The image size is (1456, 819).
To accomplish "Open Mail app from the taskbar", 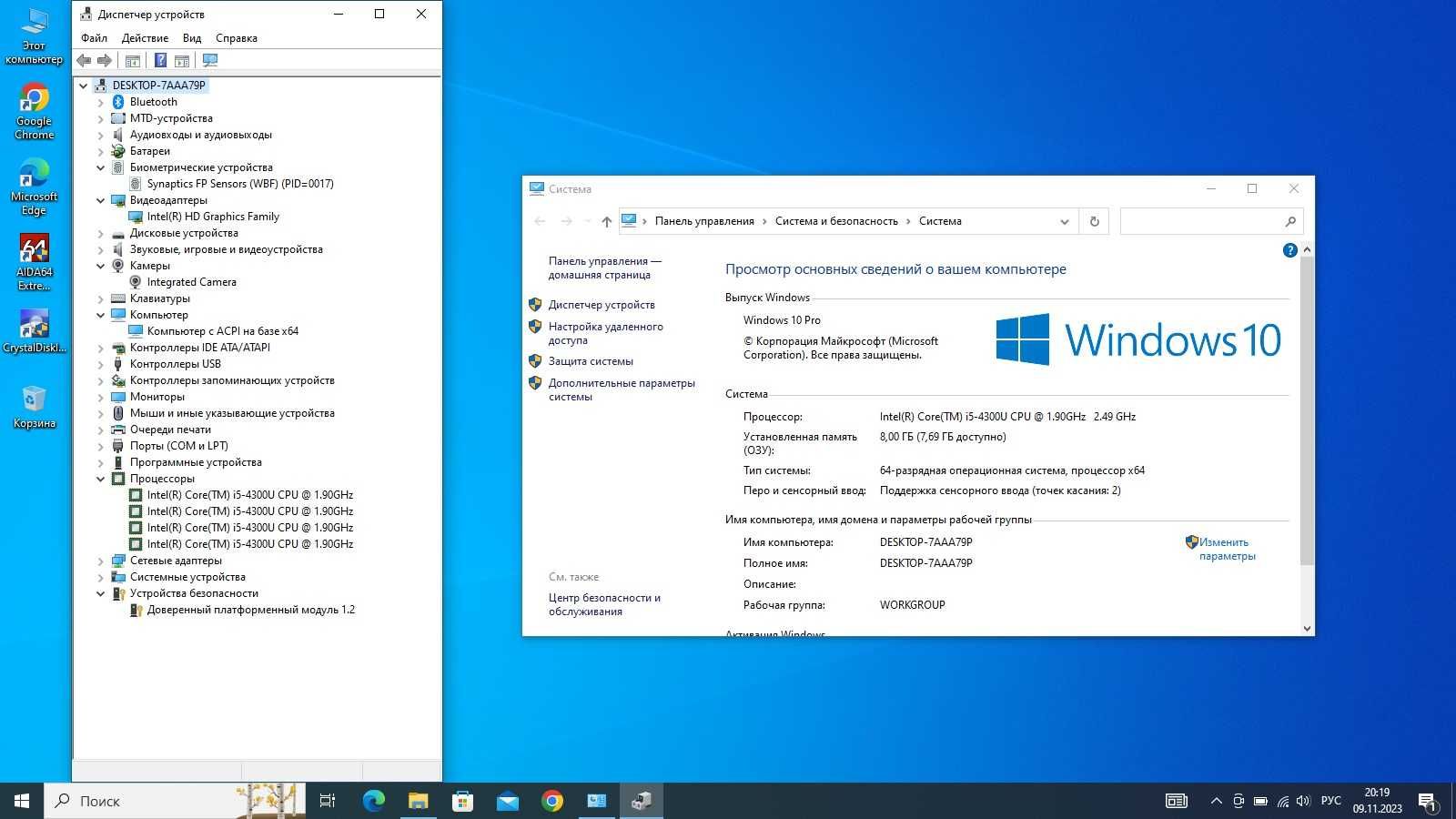I will (x=507, y=801).
